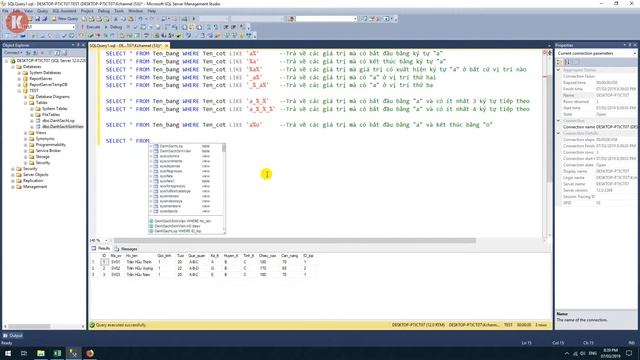Click the Que_quan column header in results

pyautogui.click(x=197, y=256)
